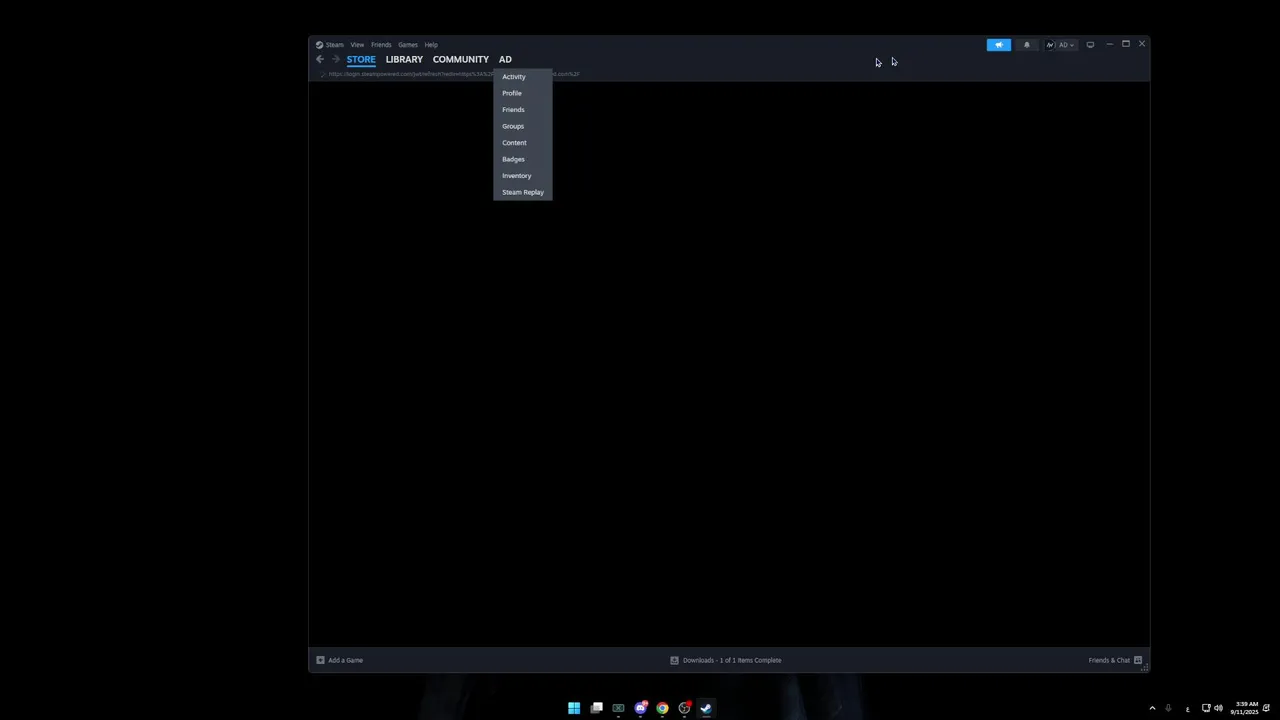Open the Steam menu
1280x720 pixels.
pyautogui.click(x=334, y=45)
